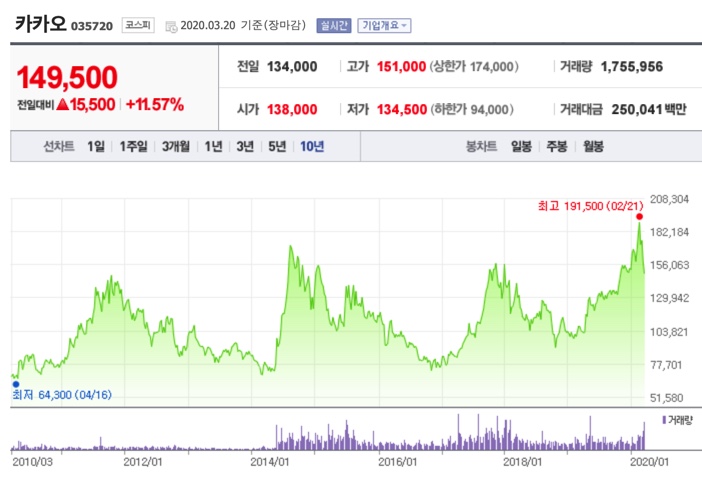
Task: Open the 일봉 daily candle chart
Action: point(521,146)
